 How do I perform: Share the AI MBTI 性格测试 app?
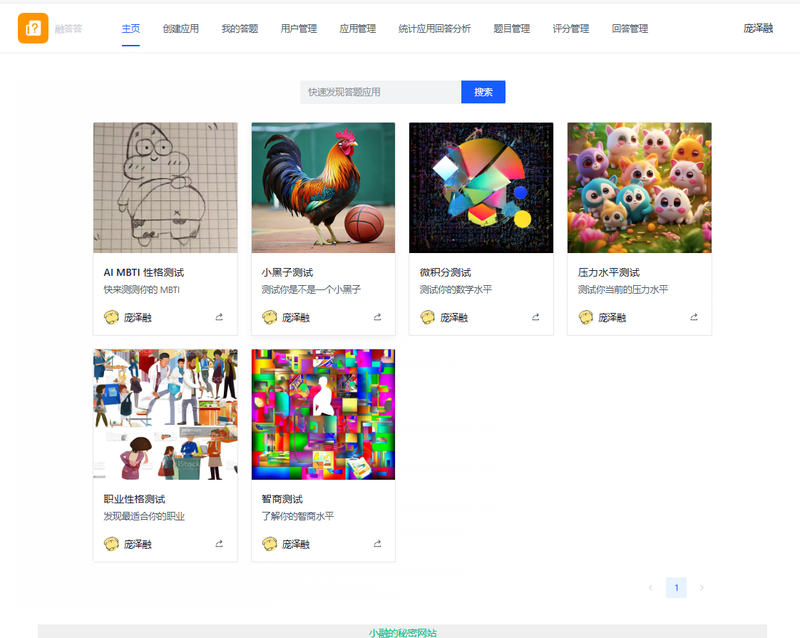219,317
